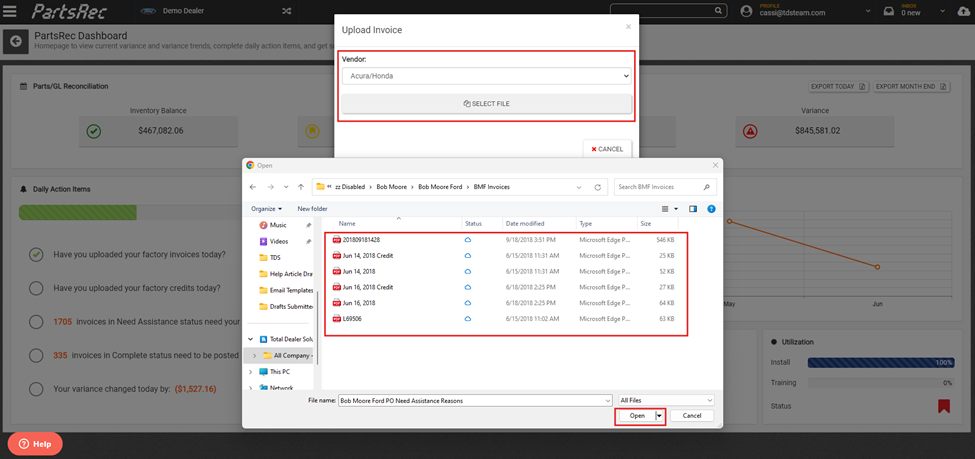The height and width of the screenshot is (459, 975).
Task: Click the Search BMF Invoices field
Action: pyautogui.click(x=665, y=187)
